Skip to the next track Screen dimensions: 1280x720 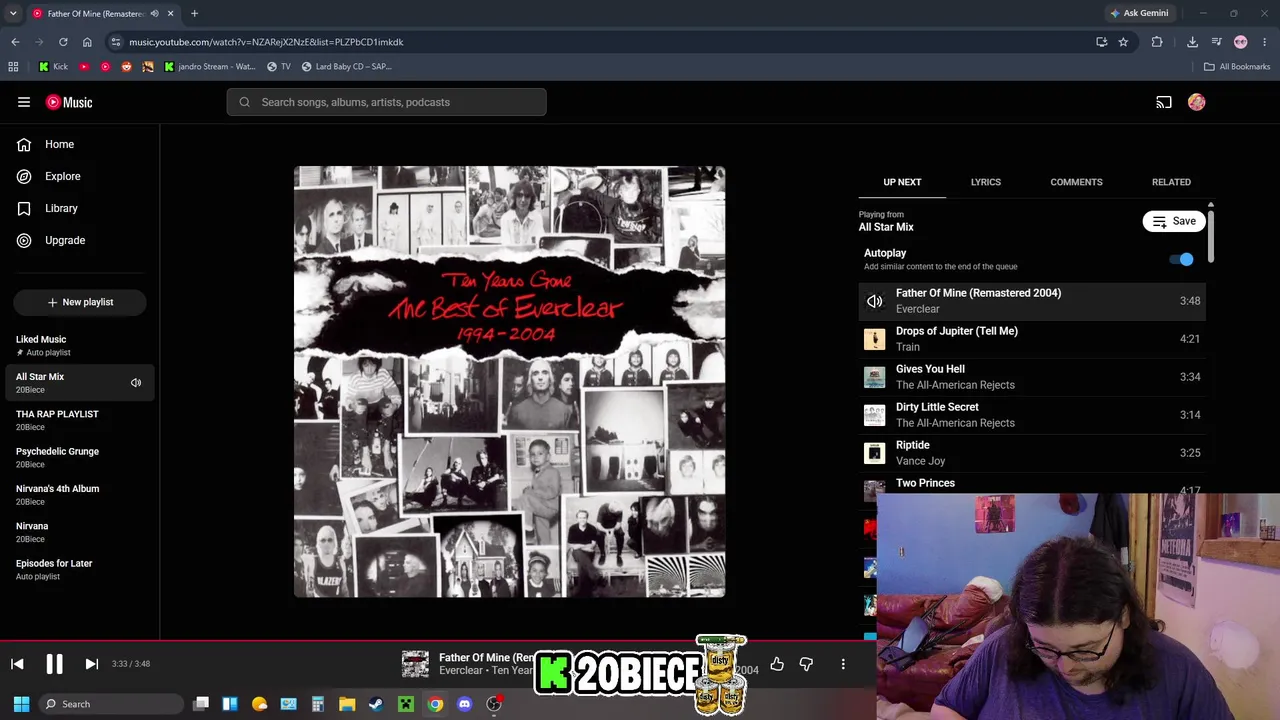coord(91,664)
